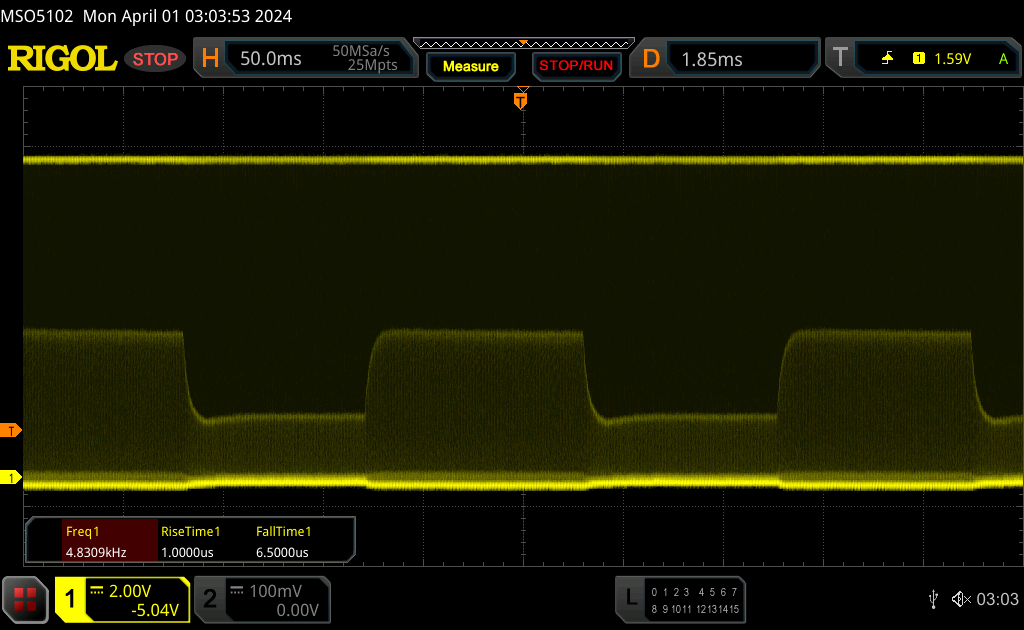Screen dimensions: 1024x630
Task: Click the channel 1 ground marker
Action: [x=11, y=478]
